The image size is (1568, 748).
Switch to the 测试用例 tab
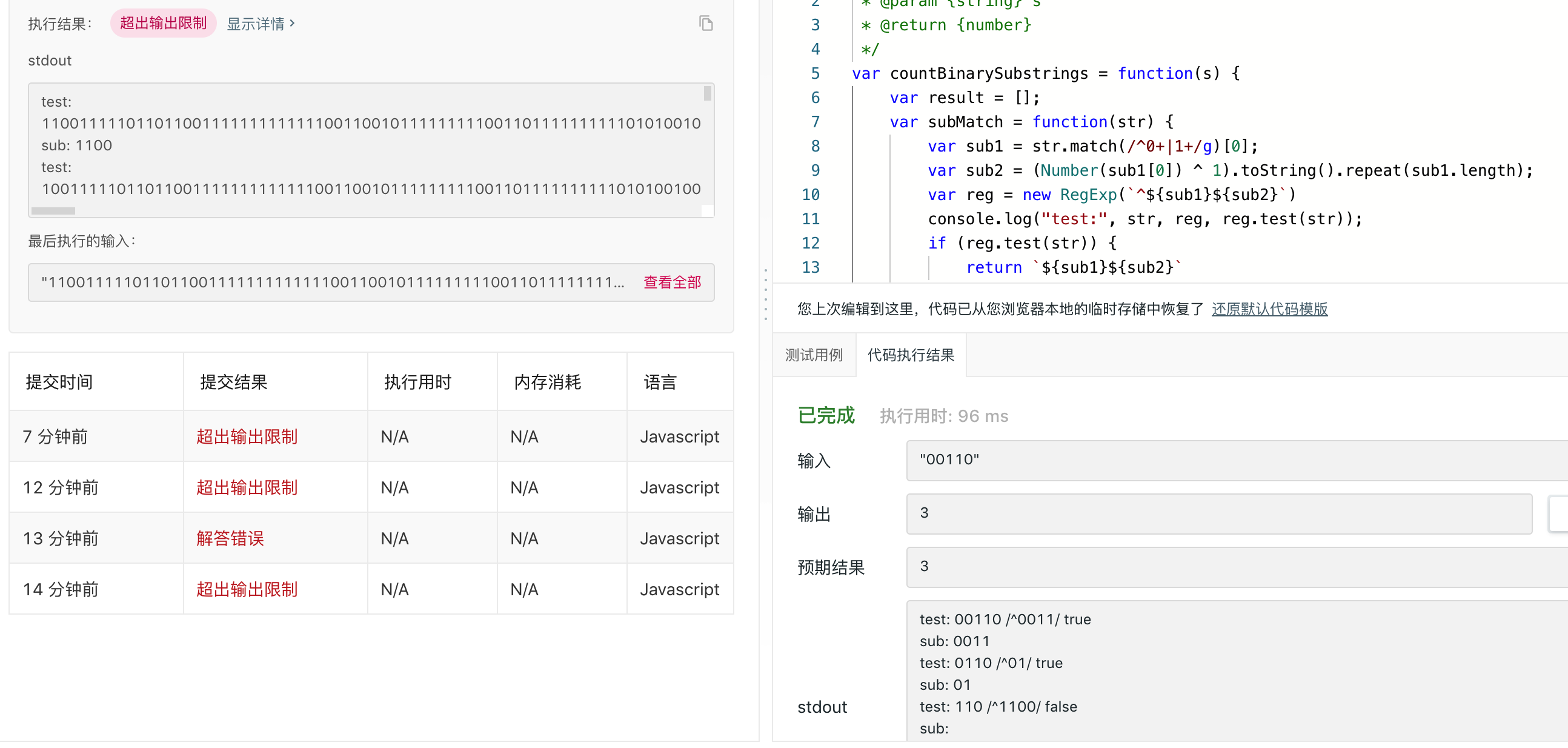(x=814, y=355)
